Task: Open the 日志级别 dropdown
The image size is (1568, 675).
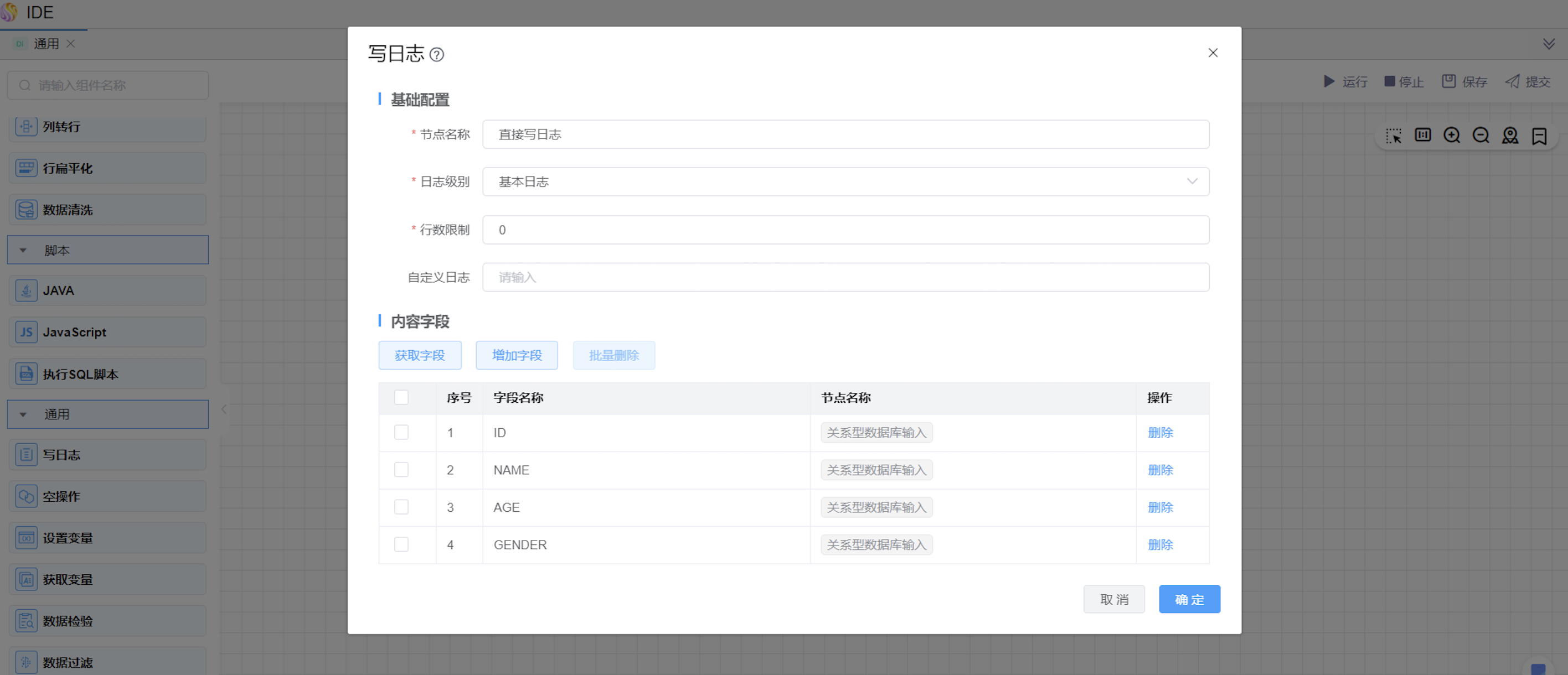Action: click(x=845, y=182)
